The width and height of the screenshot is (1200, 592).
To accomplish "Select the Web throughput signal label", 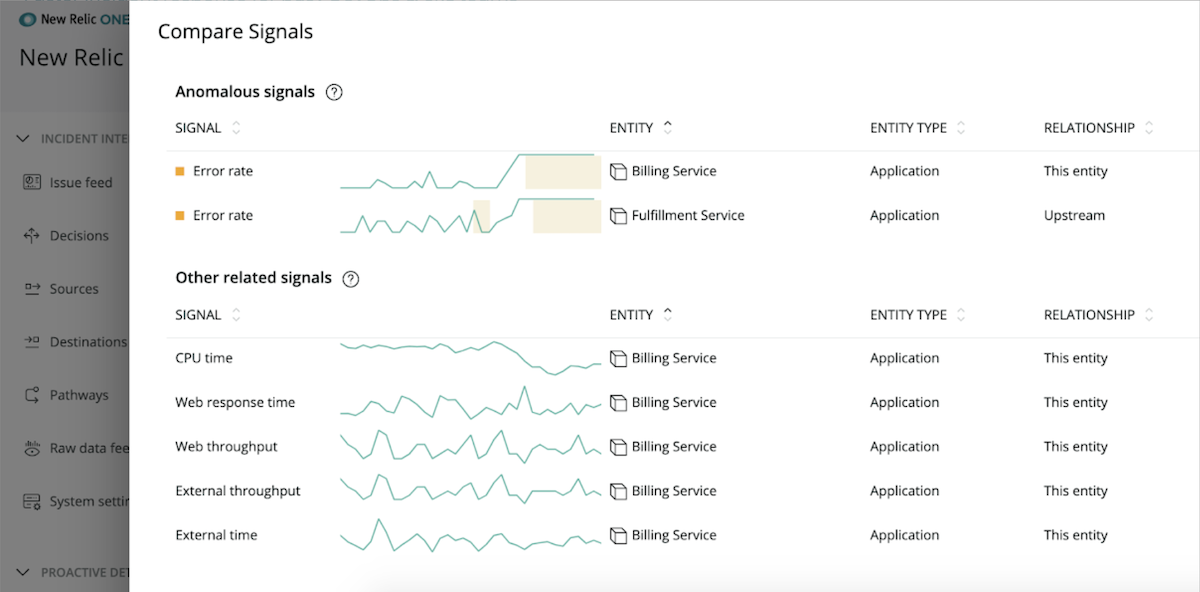I will pyautogui.click(x=226, y=447).
